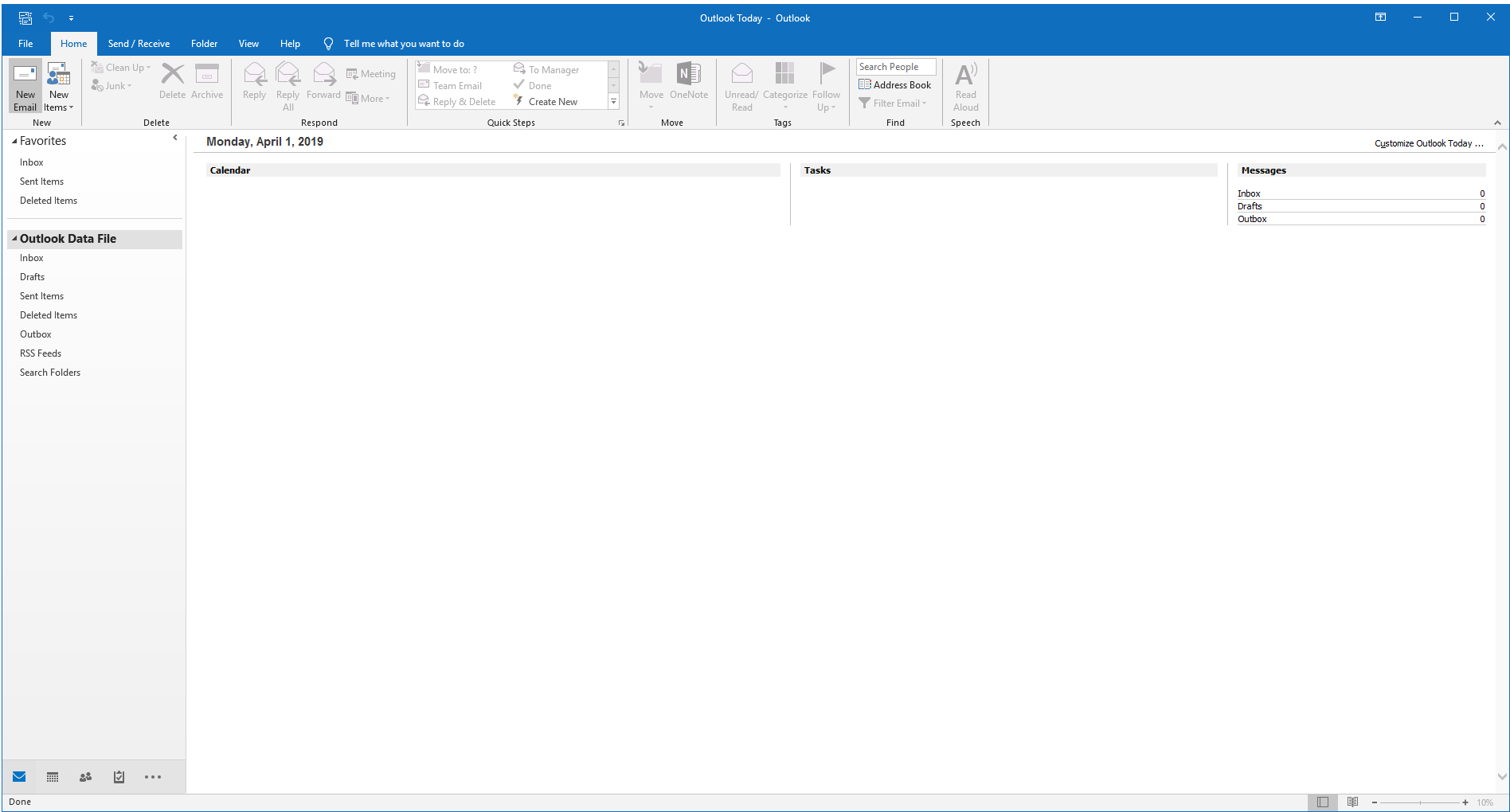The image size is (1510, 812).
Task: Select the Reply icon in the Respond group
Action: coord(254,82)
